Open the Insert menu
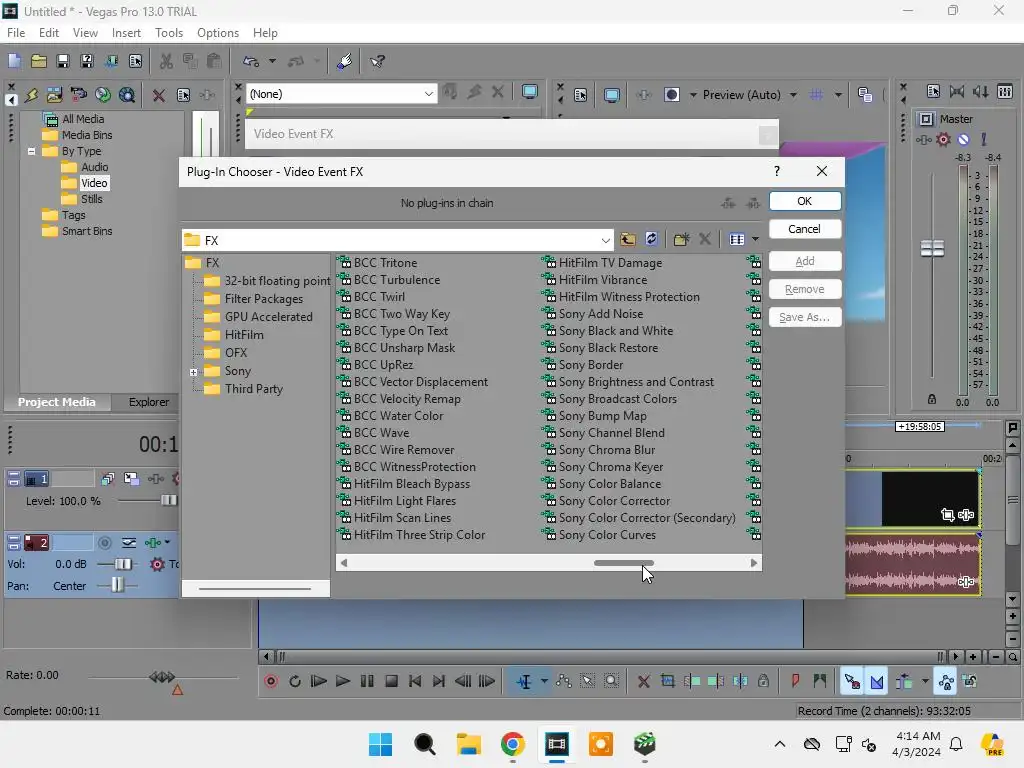The height and width of the screenshot is (768, 1024). click(126, 33)
